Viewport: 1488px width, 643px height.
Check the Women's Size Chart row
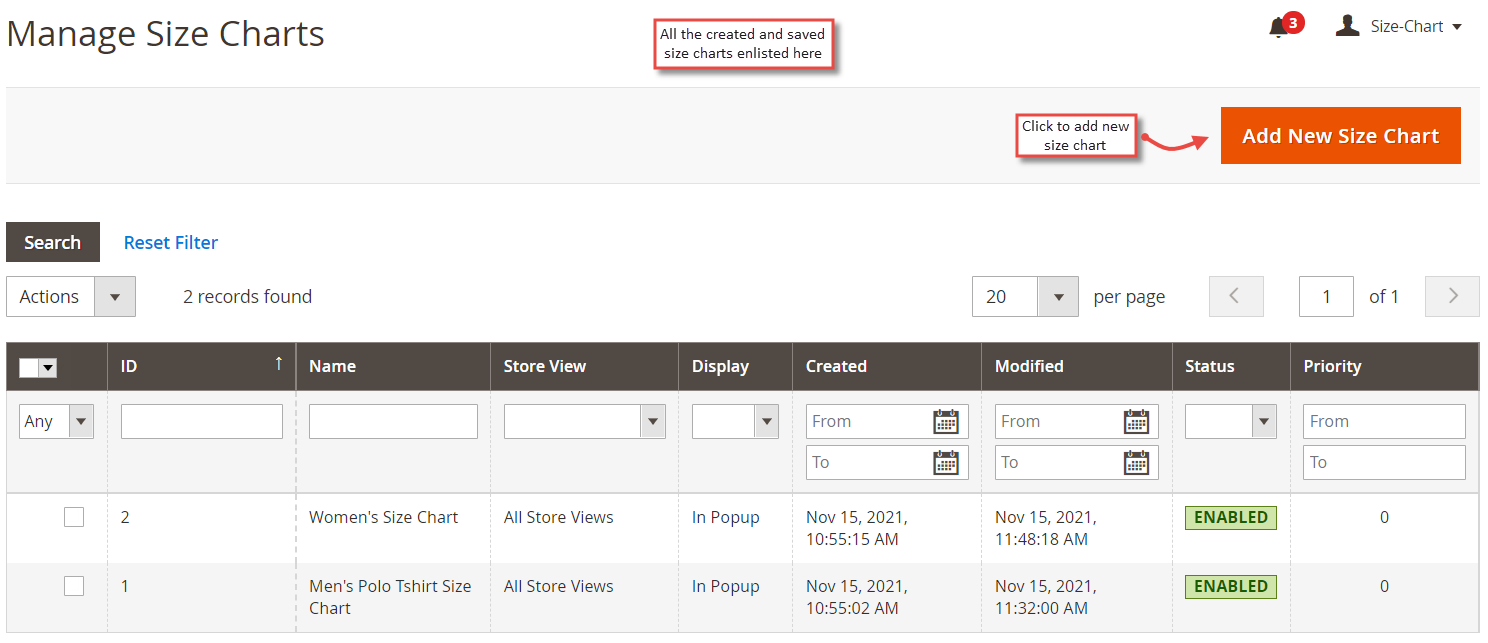74,517
